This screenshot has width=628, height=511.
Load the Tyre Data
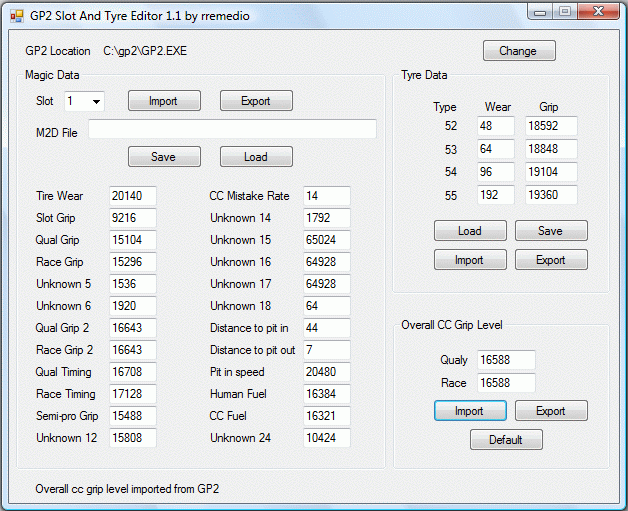point(470,231)
